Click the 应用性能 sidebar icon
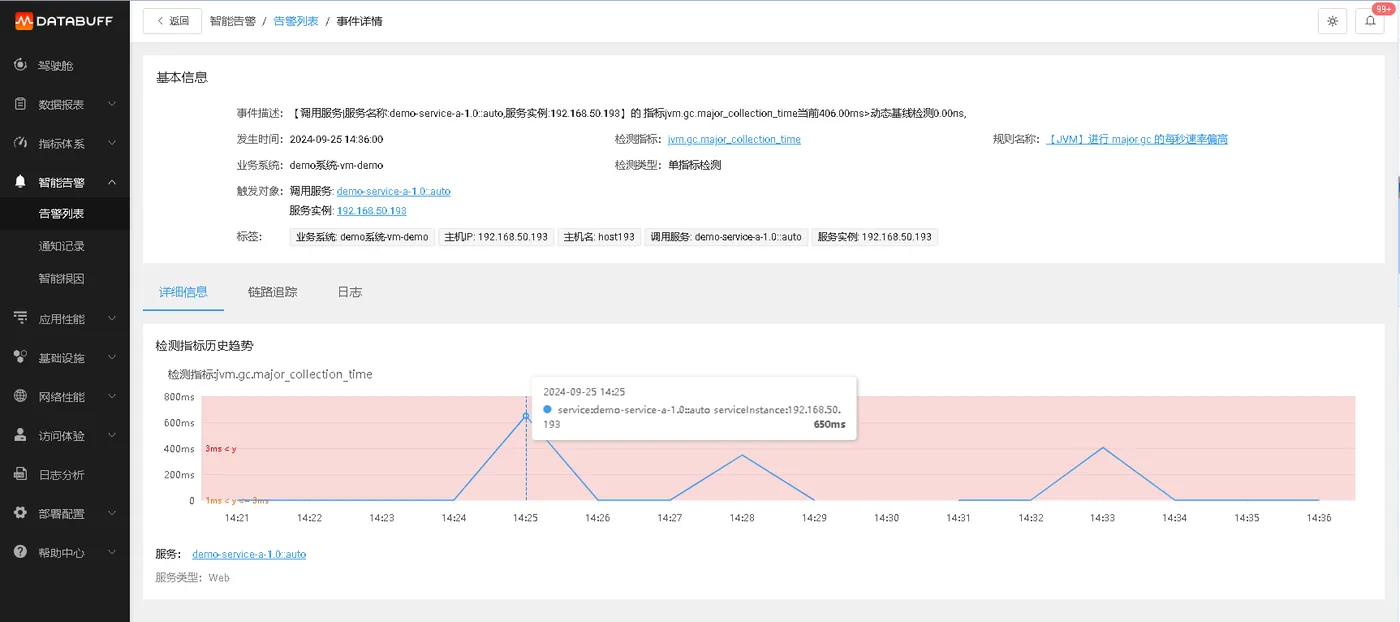This screenshot has height=622, width=1400. pyautogui.click(x=20, y=319)
